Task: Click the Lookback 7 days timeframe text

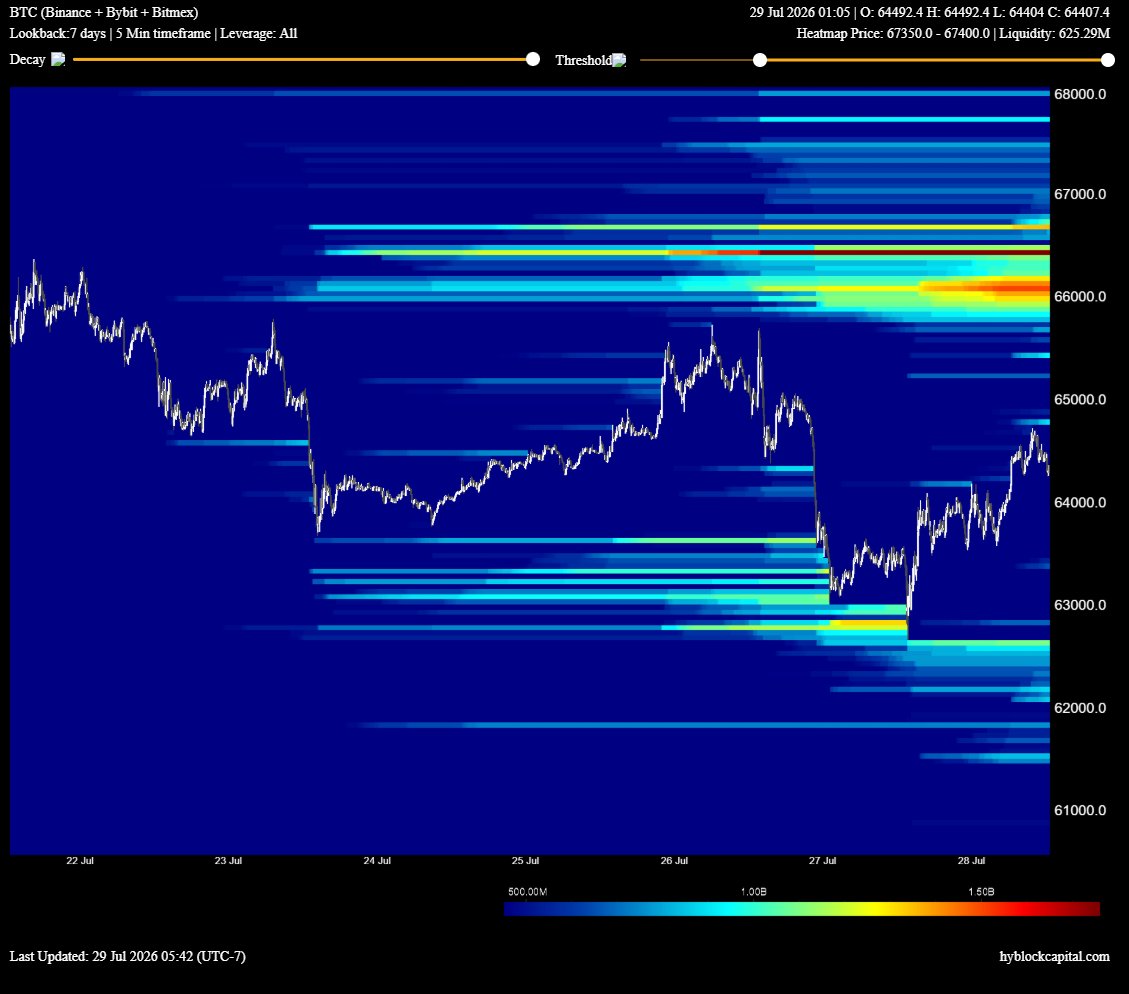Action: tap(153, 33)
